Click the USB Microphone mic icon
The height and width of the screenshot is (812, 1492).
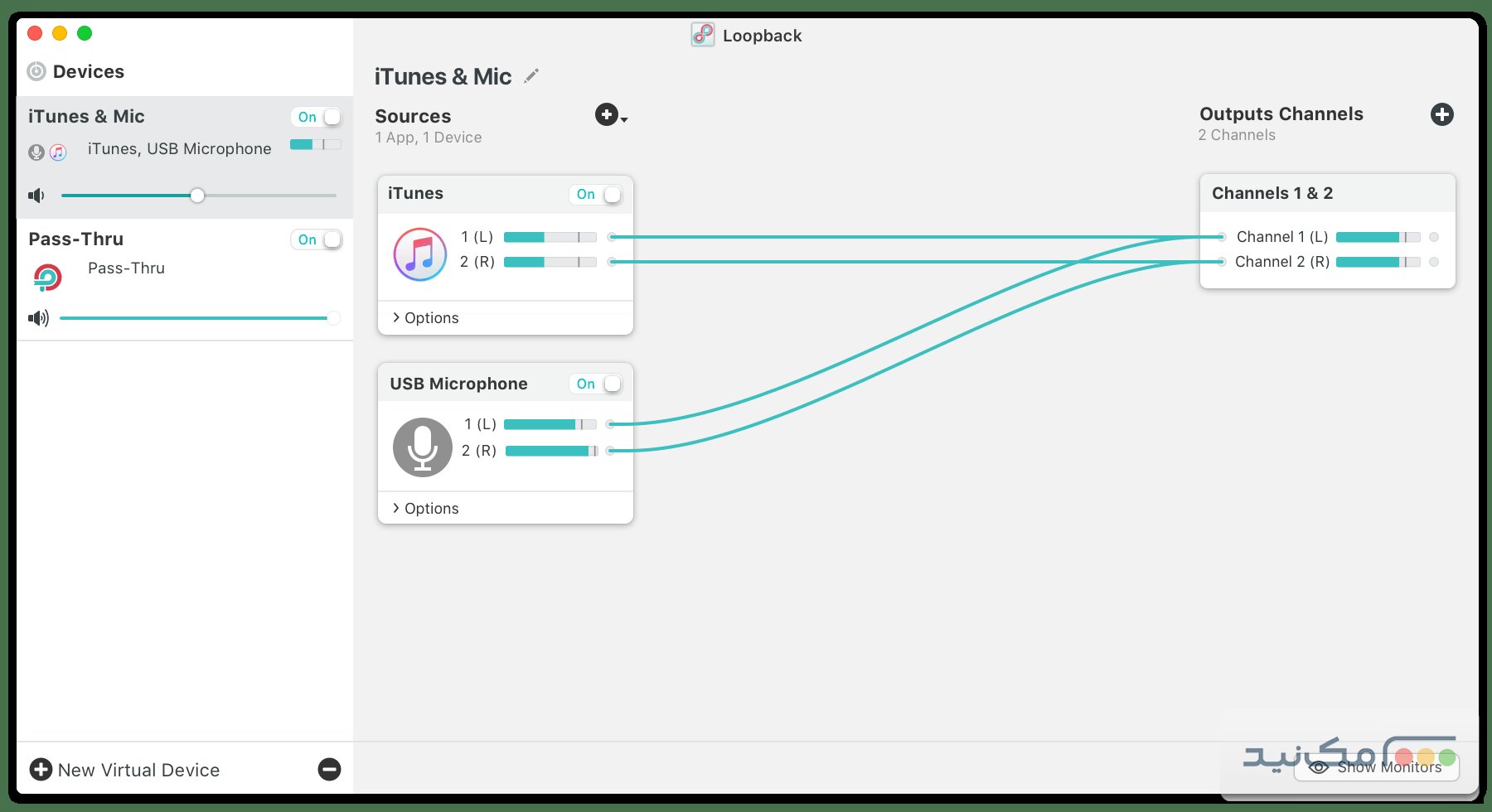pyautogui.click(x=422, y=447)
